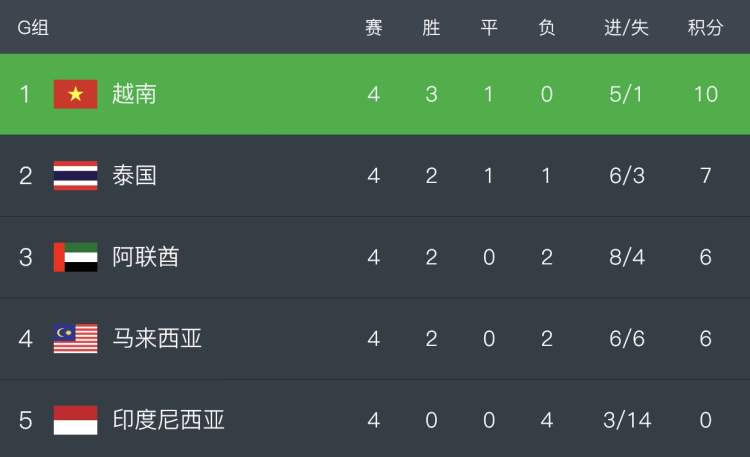Click the Vietnam flag icon
750x457 pixels.
[76, 94]
